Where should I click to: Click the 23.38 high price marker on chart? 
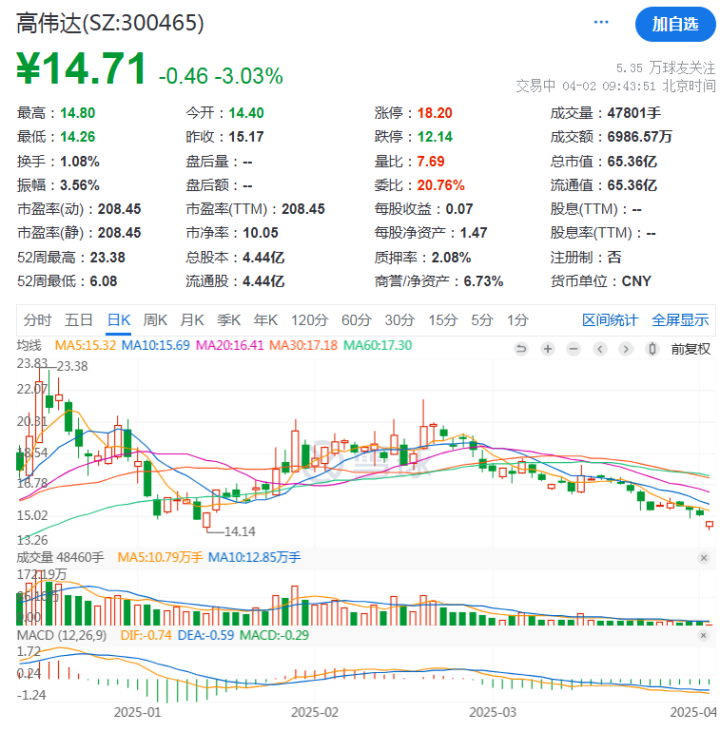pyautogui.click(x=72, y=366)
